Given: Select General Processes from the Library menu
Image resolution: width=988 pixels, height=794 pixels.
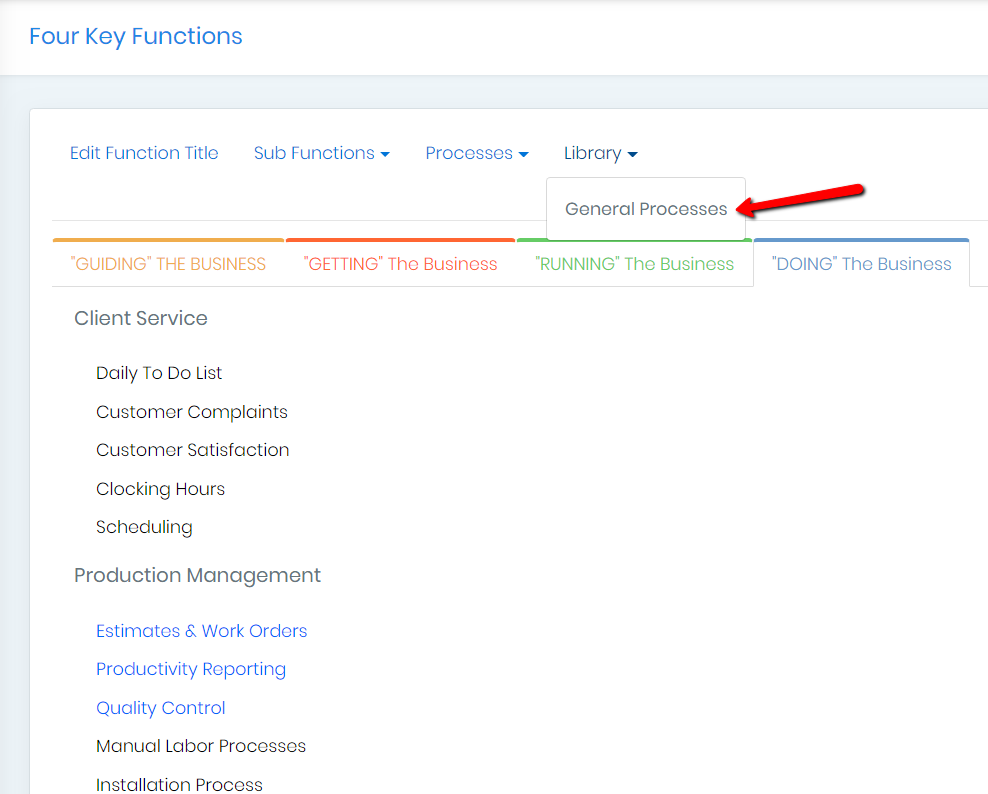Looking at the screenshot, I should pyautogui.click(x=645, y=209).
